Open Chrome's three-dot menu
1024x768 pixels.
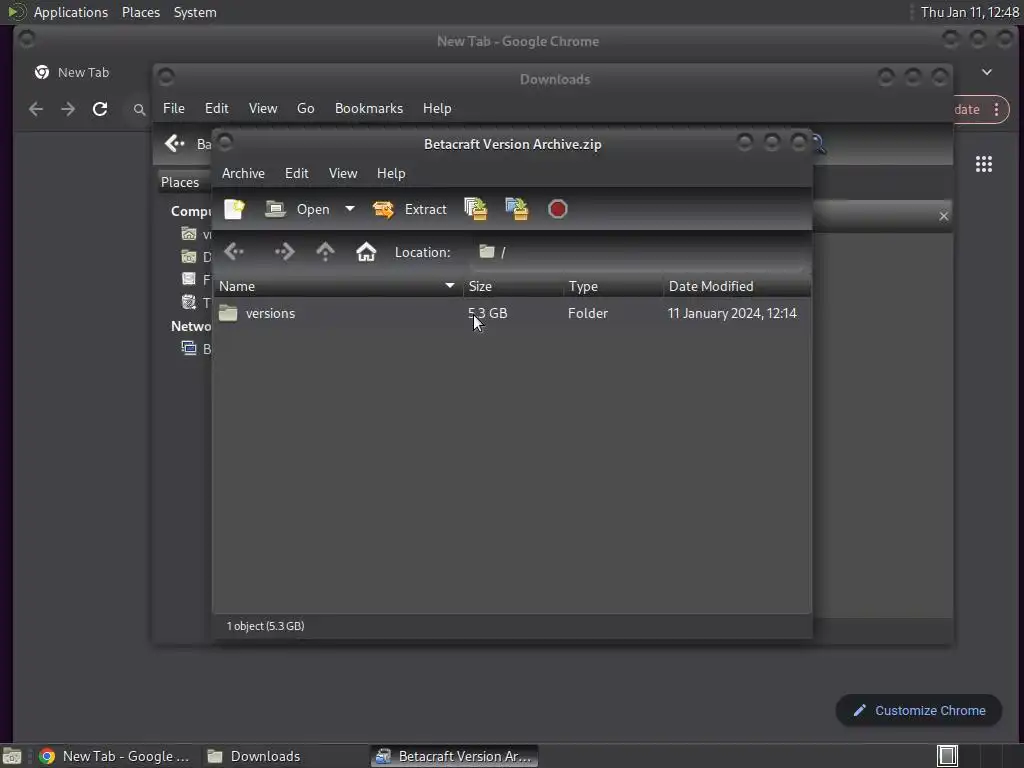(997, 109)
